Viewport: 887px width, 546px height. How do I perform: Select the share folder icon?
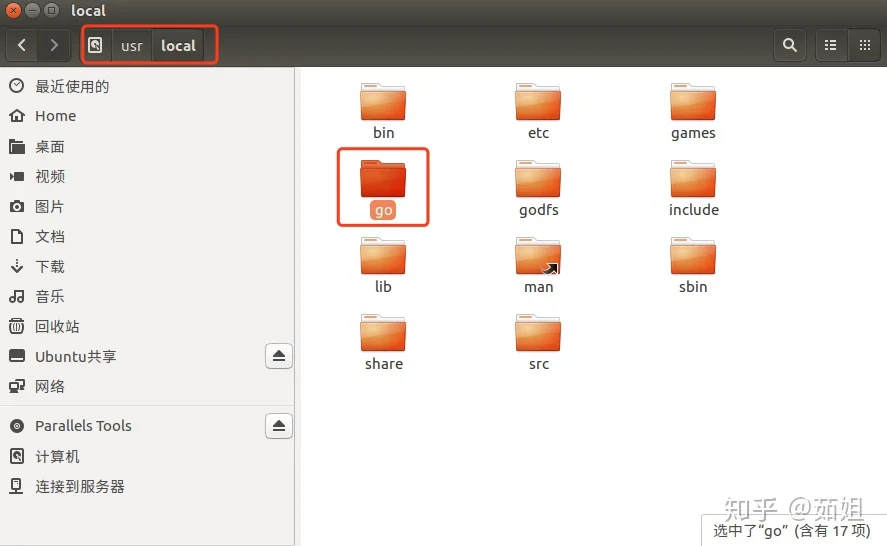point(383,333)
